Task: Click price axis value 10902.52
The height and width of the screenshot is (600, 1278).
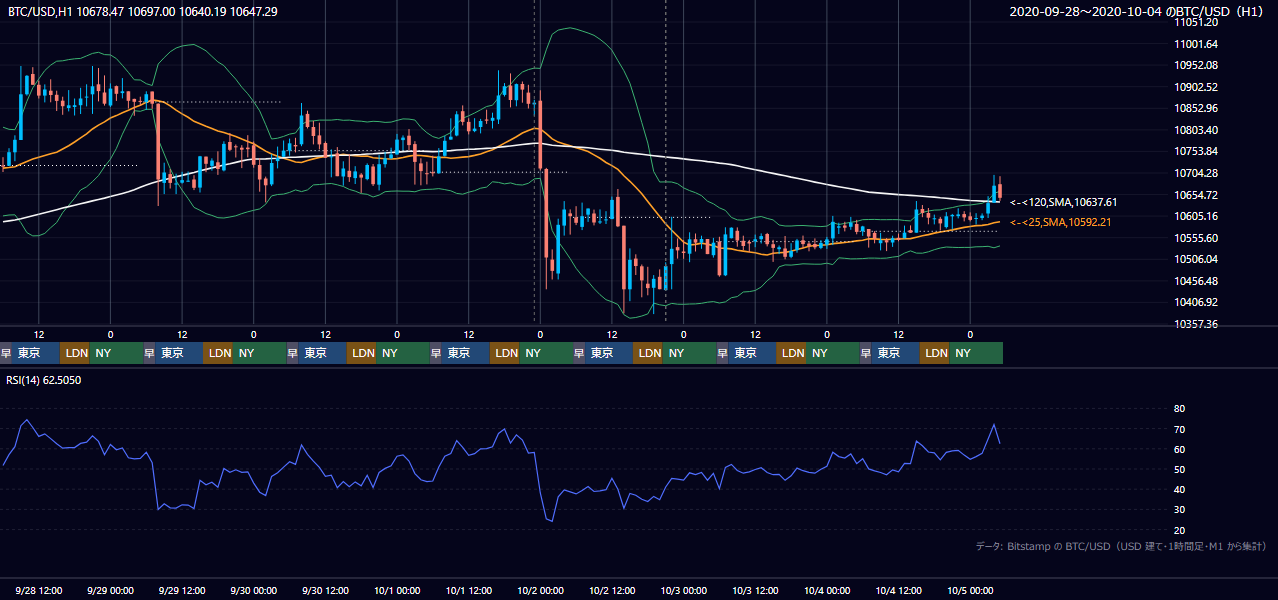Action: point(1196,87)
